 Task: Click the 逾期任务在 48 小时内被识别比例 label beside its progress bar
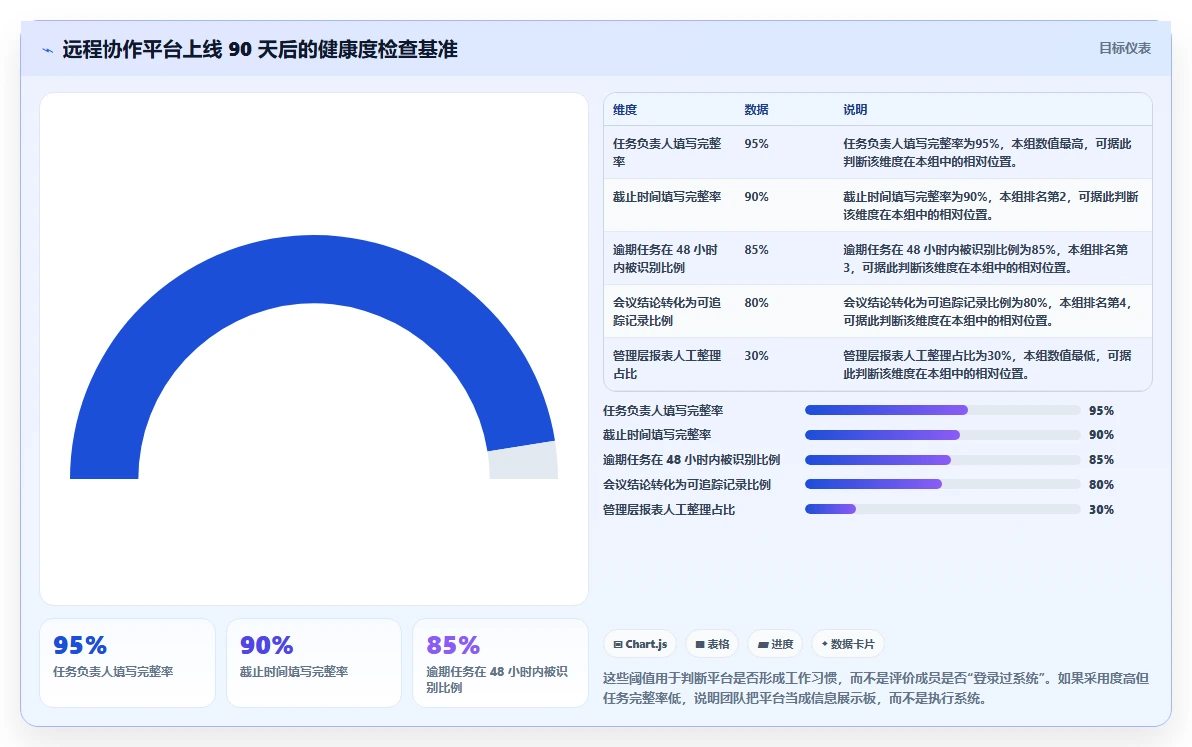(x=692, y=460)
